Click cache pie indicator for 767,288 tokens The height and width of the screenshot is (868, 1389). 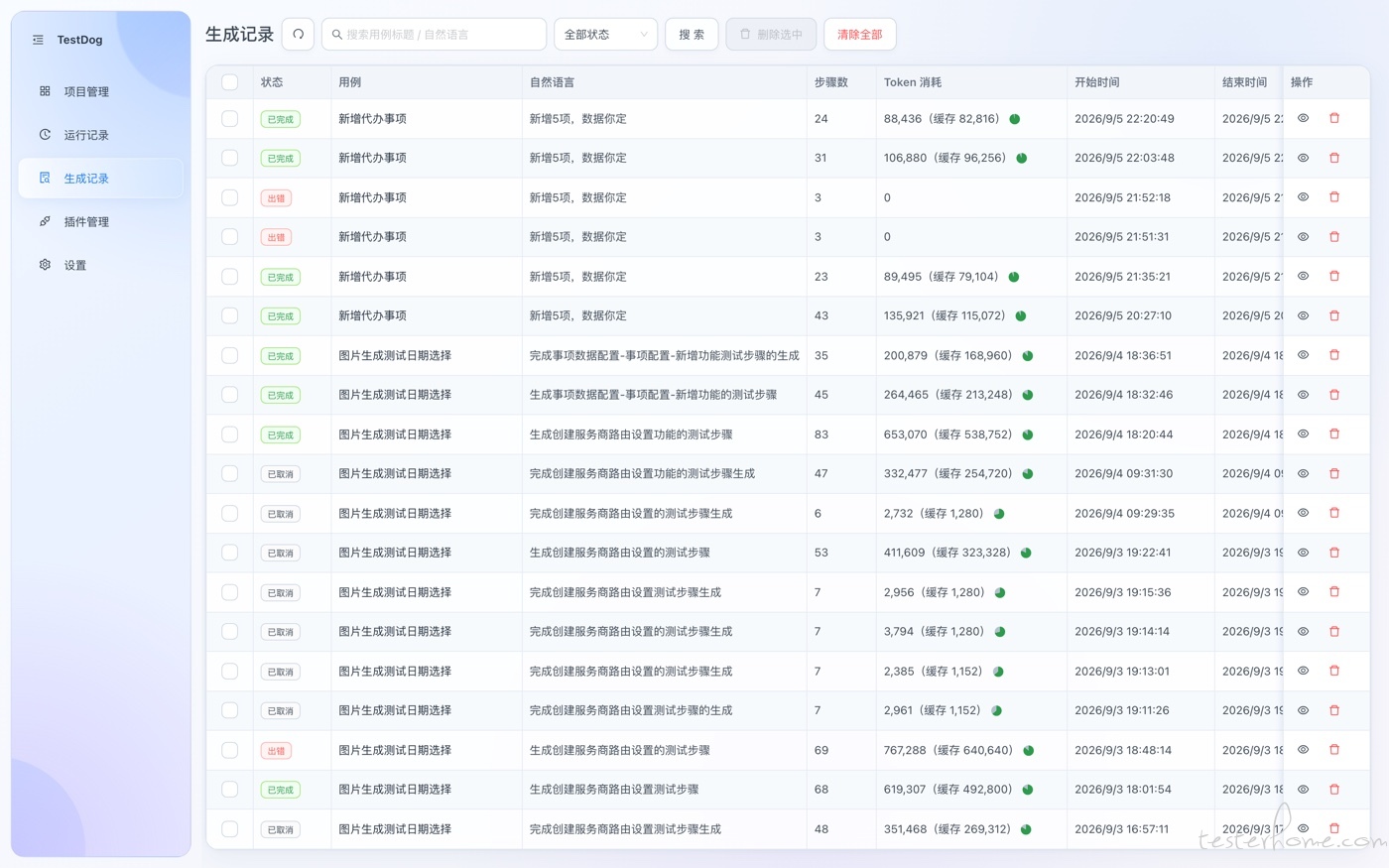1029,751
